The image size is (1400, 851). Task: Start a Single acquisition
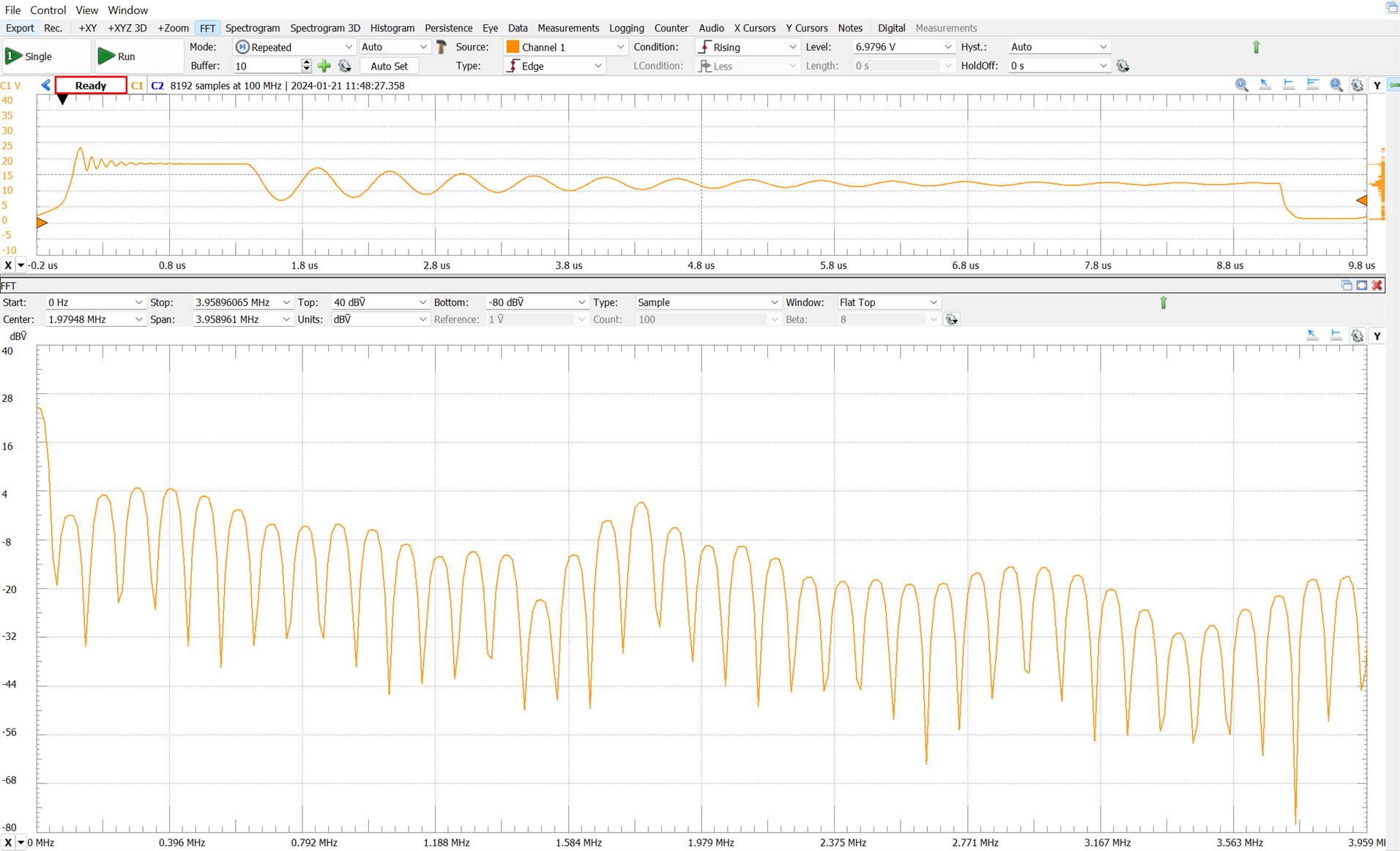(45, 56)
